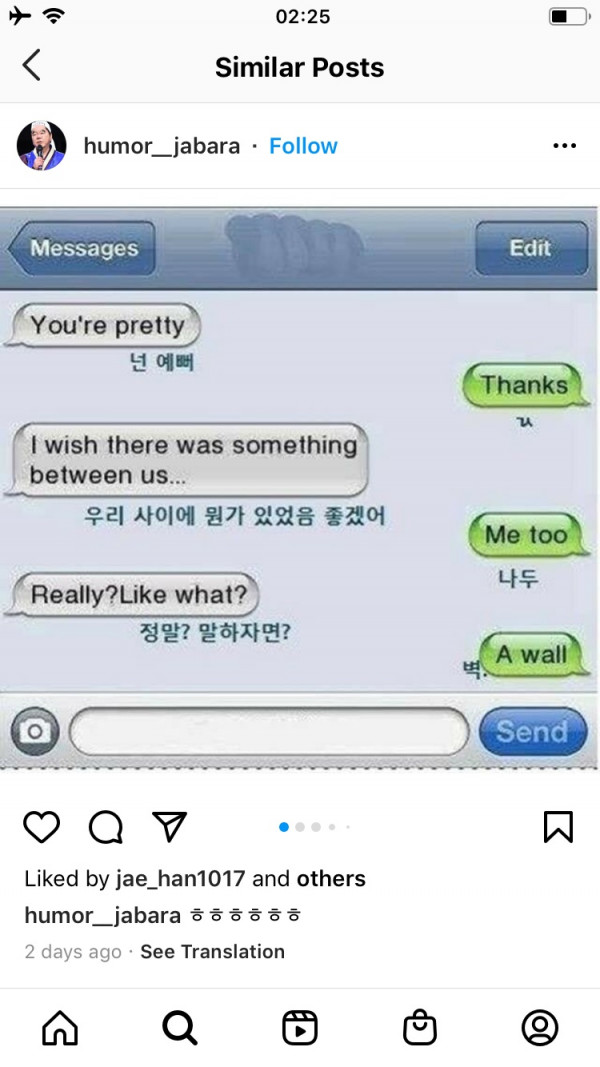The width and height of the screenshot is (600, 1067).
Task: Open the Search tab
Action: 180,1028
